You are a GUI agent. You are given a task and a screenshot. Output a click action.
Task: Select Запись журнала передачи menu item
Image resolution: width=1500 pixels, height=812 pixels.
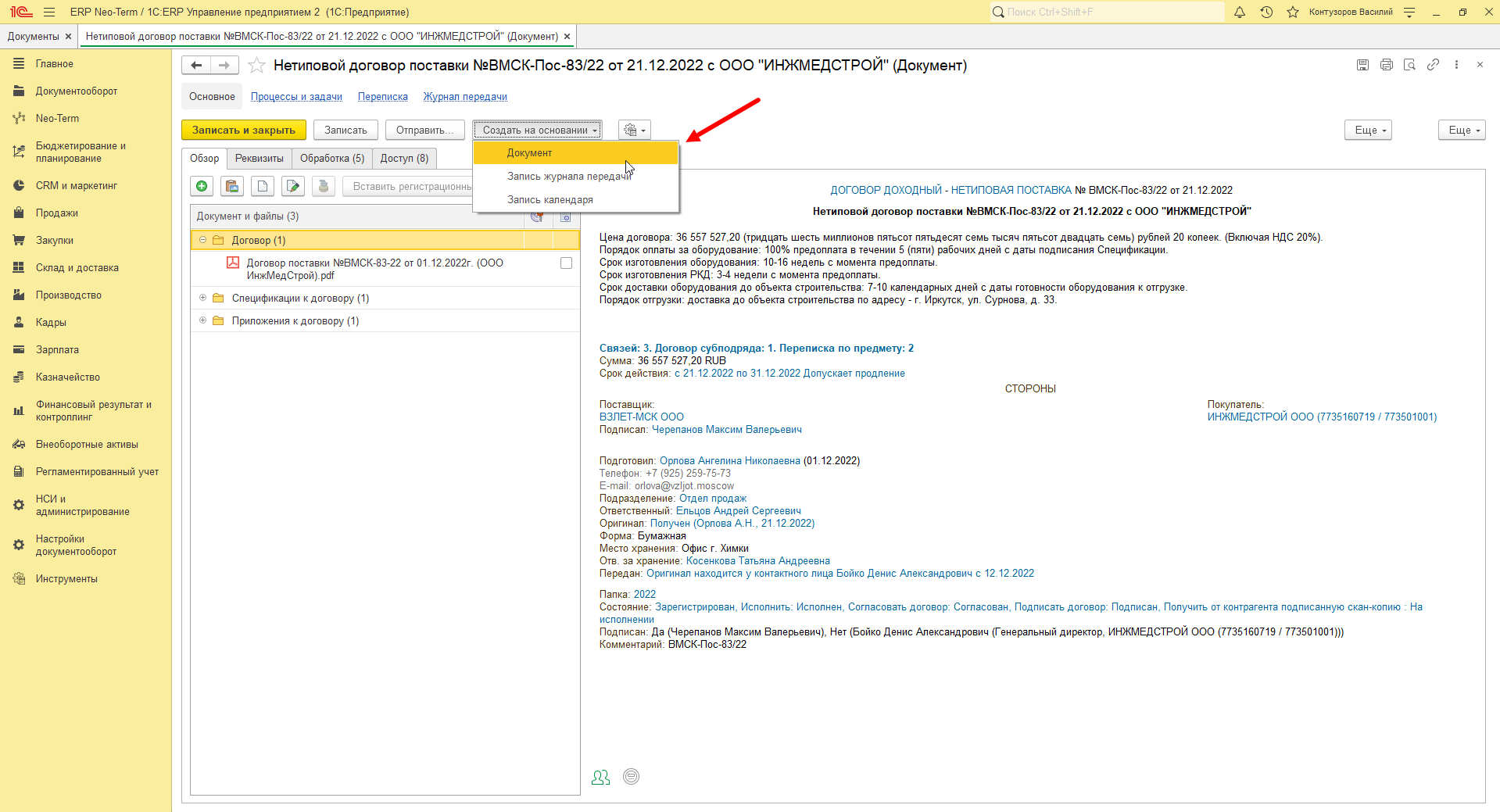pyautogui.click(x=575, y=176)
